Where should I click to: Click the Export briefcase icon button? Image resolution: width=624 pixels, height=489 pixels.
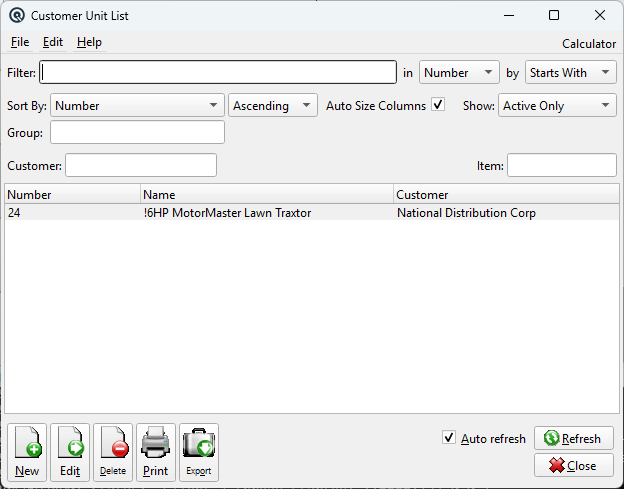coord(199,452)
